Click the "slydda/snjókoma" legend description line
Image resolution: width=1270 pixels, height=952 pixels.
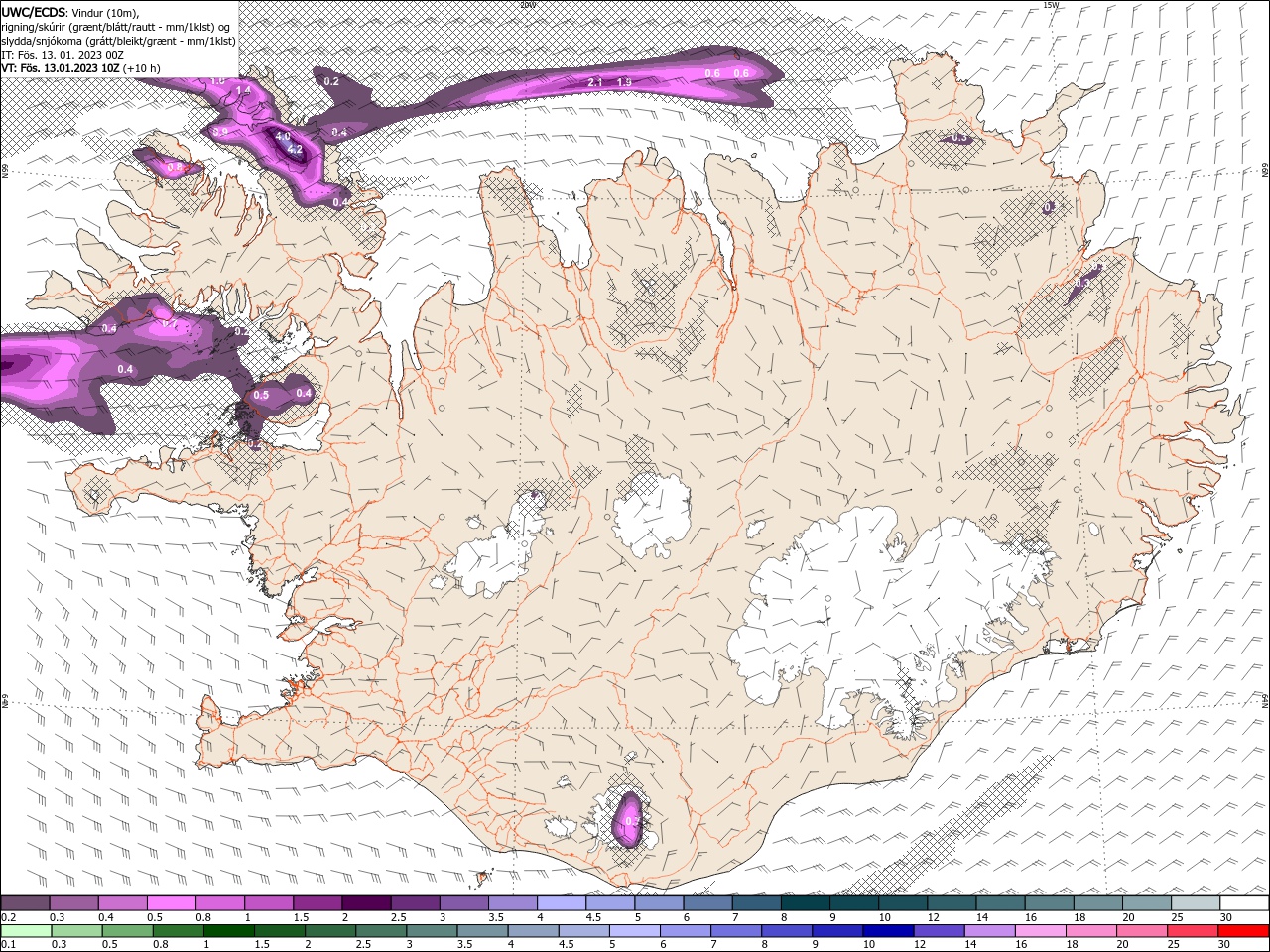click(118, 41)
